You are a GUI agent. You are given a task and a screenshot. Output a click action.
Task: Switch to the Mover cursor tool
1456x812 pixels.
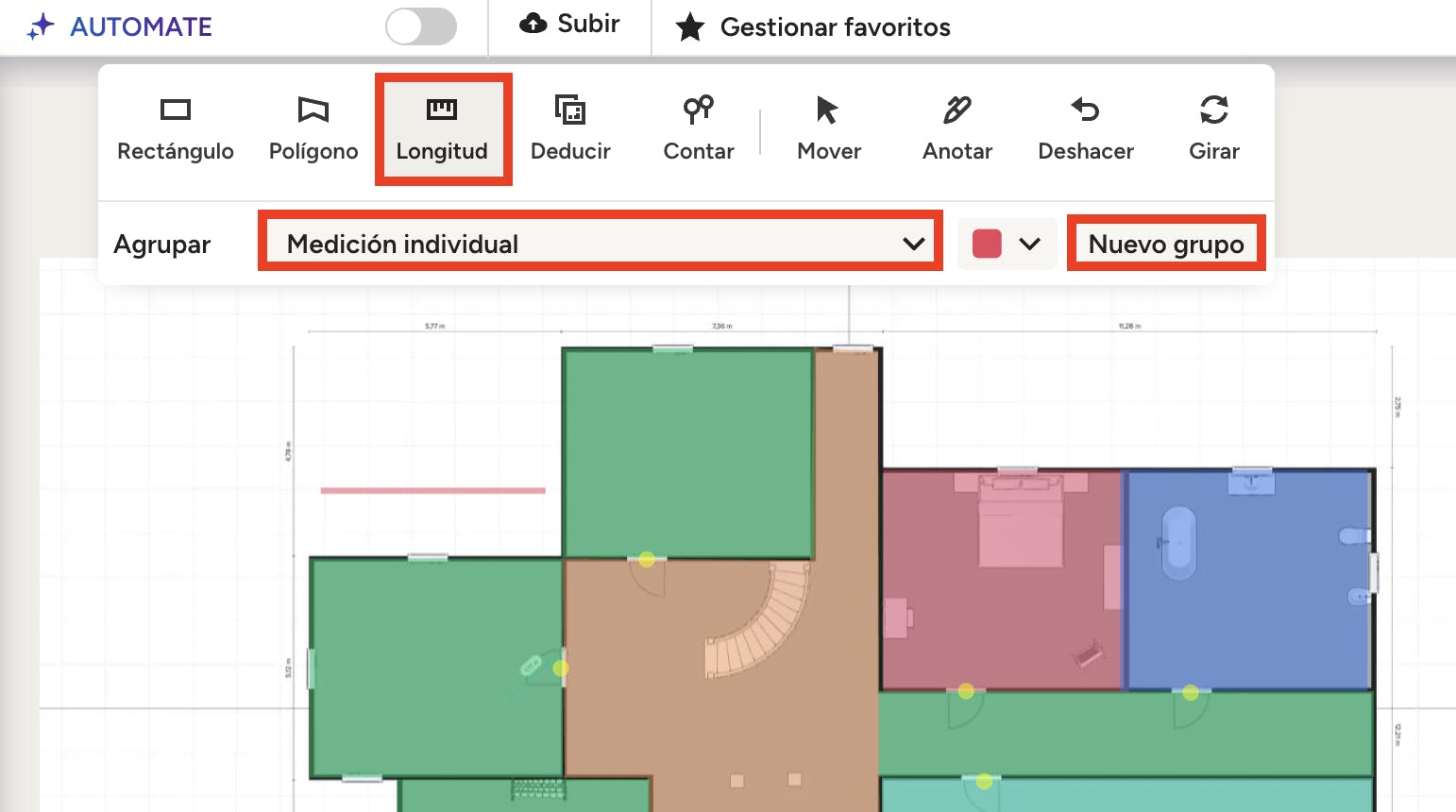tap(828, 129)
